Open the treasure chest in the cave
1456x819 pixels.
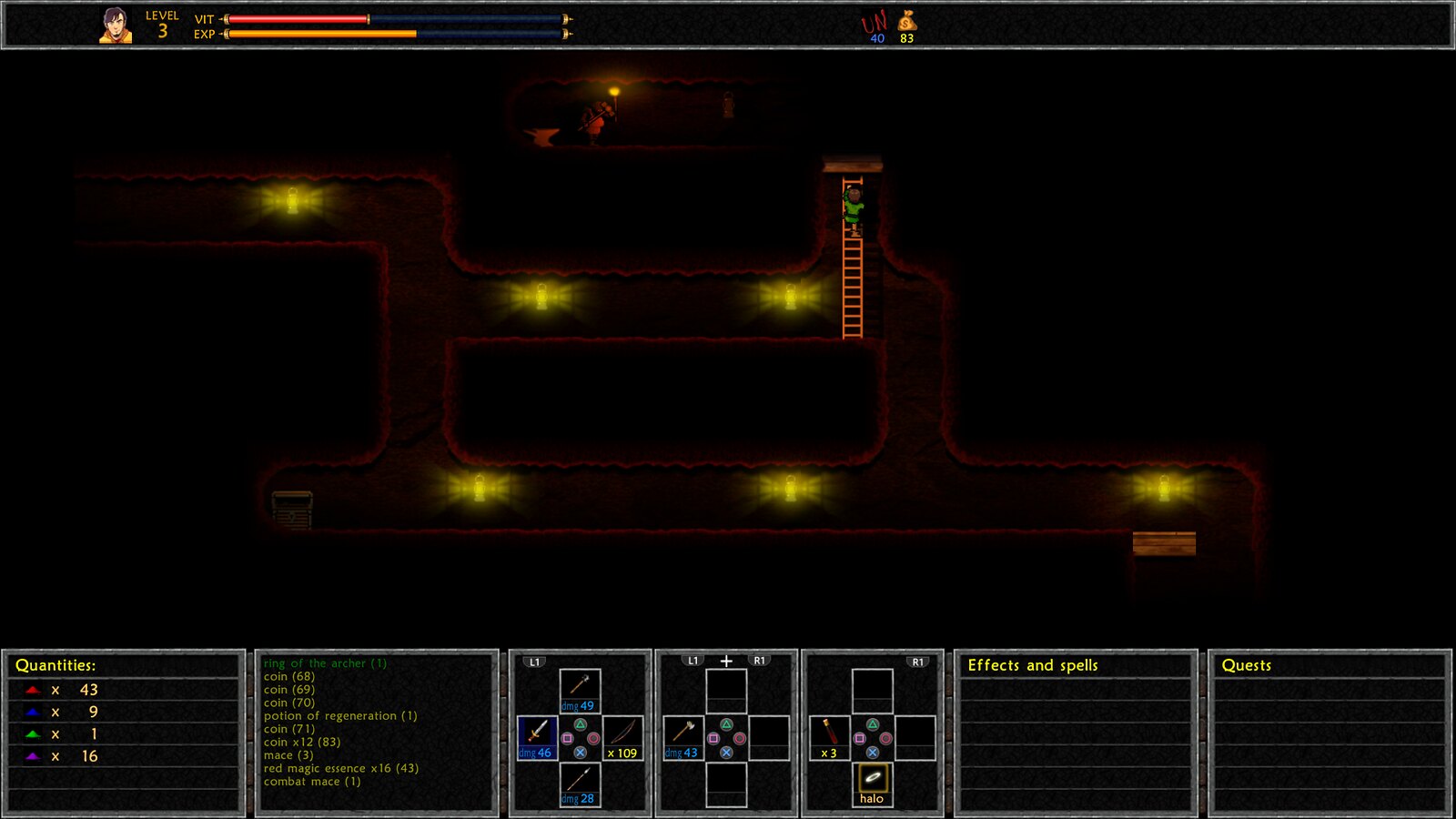click(x=292, y=510)
